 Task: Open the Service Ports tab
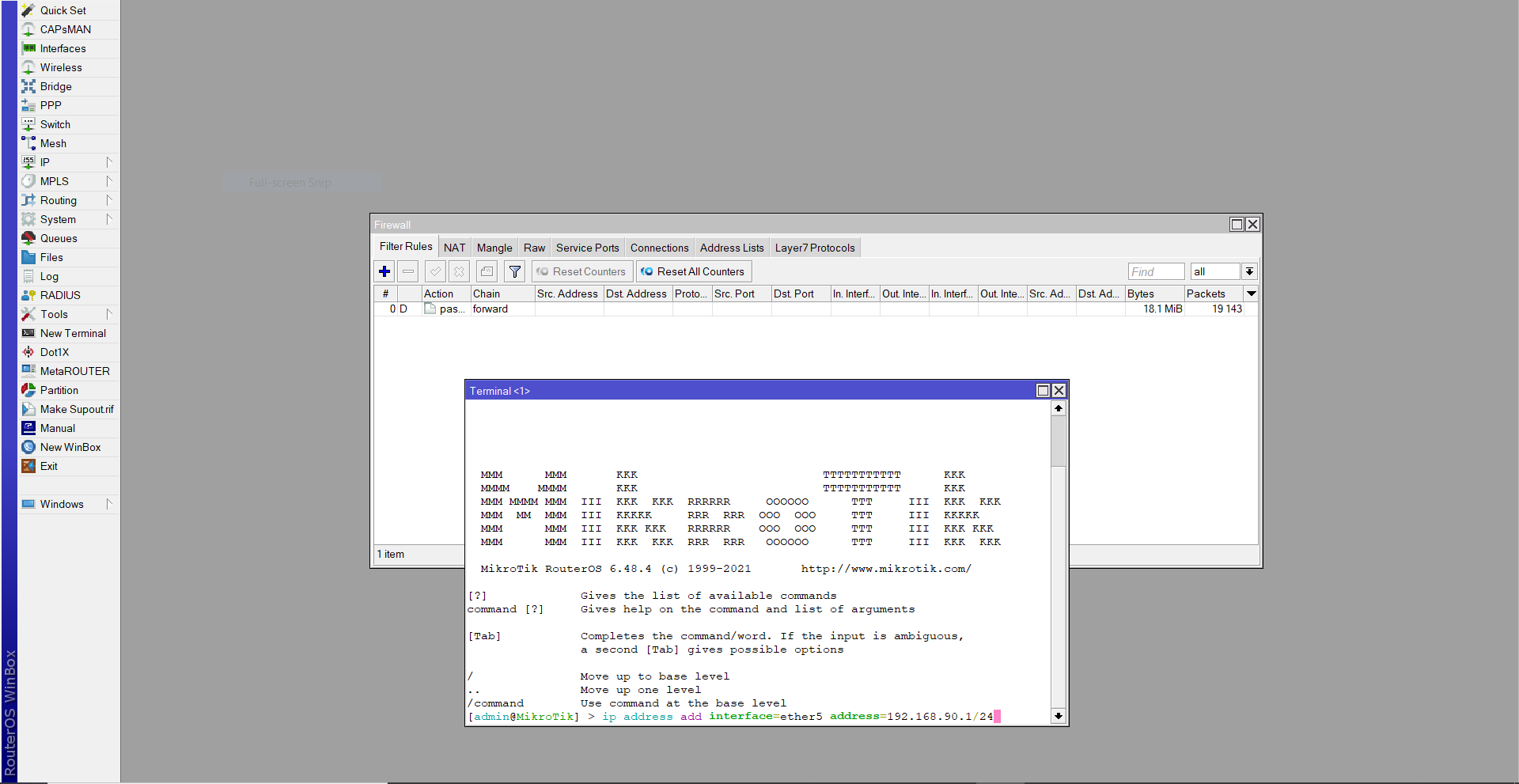(588, 248)
